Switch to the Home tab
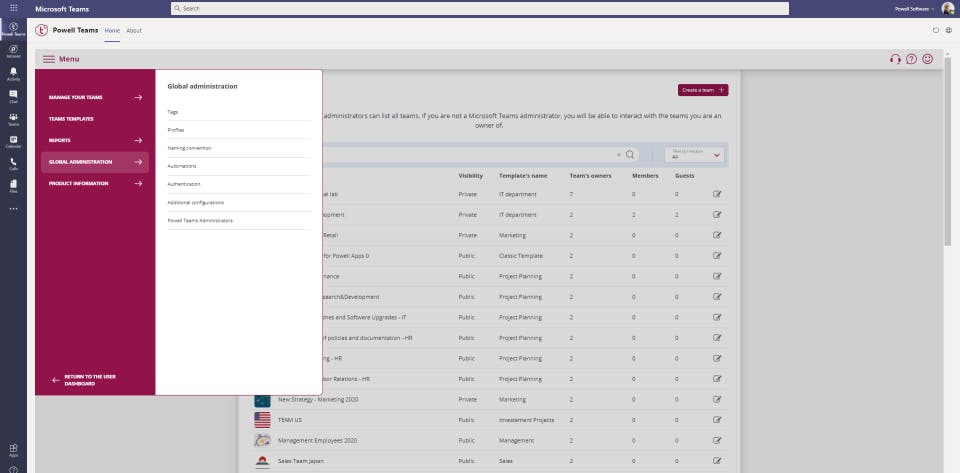This screenshot has height=473, width=960. 112,31
